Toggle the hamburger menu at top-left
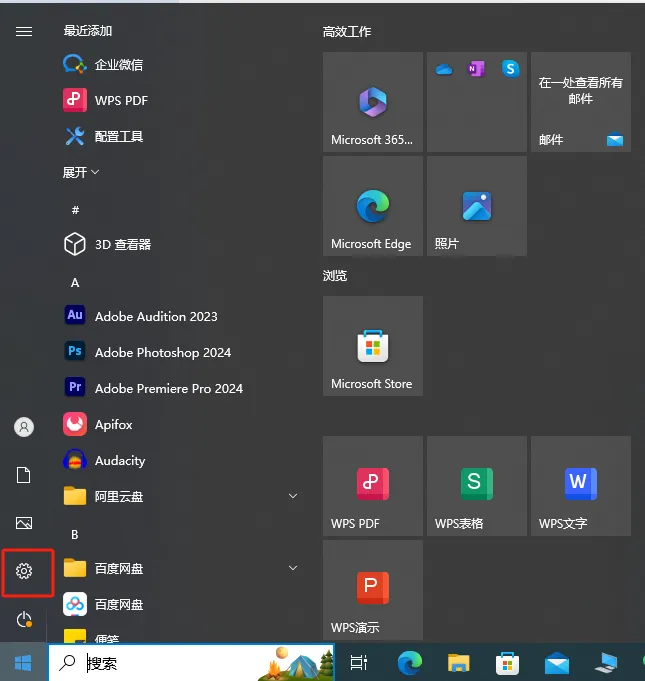Viewport: 645px width, 681px height. point(24,31)
